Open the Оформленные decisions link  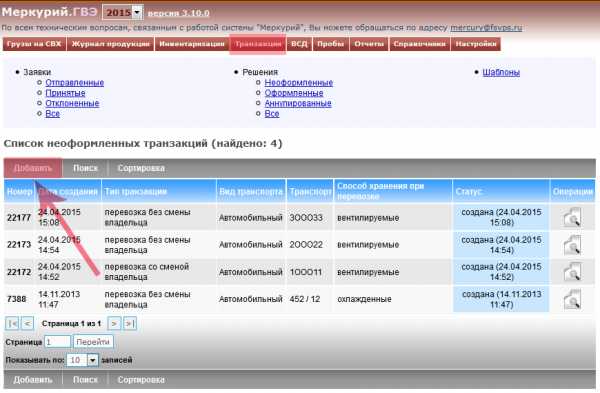tap(294, 93)
